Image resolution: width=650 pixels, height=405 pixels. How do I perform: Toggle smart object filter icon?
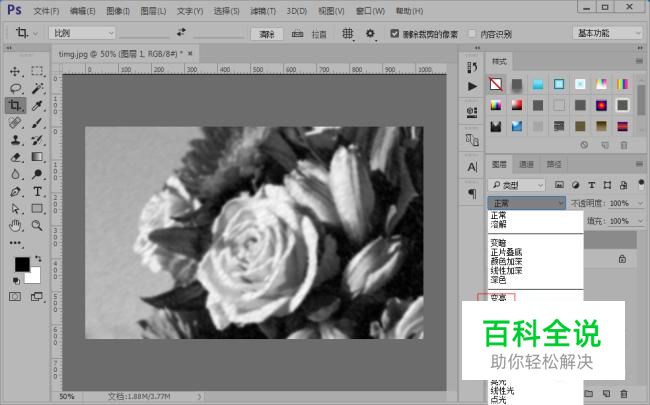(x=623, y=185)
